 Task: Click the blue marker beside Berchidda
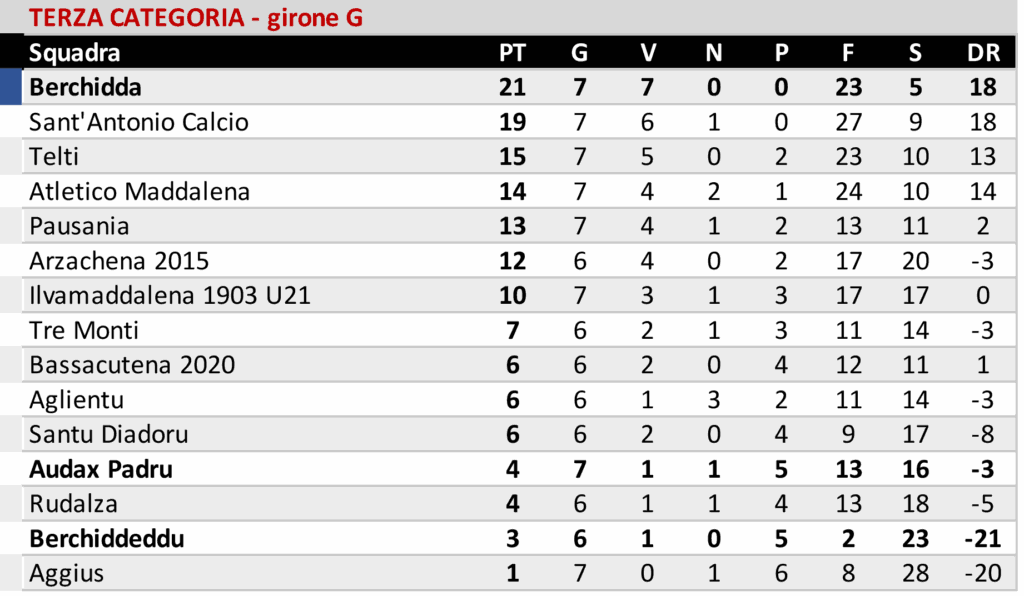(11, 87)
